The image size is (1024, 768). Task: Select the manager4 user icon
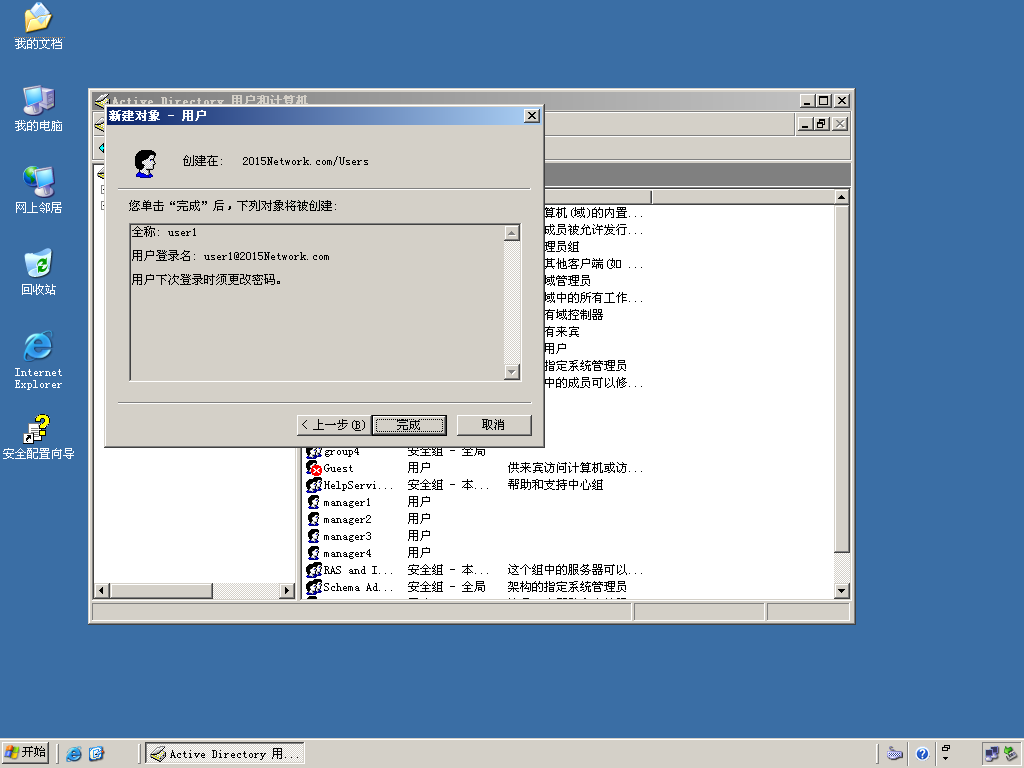coord(314,553)
